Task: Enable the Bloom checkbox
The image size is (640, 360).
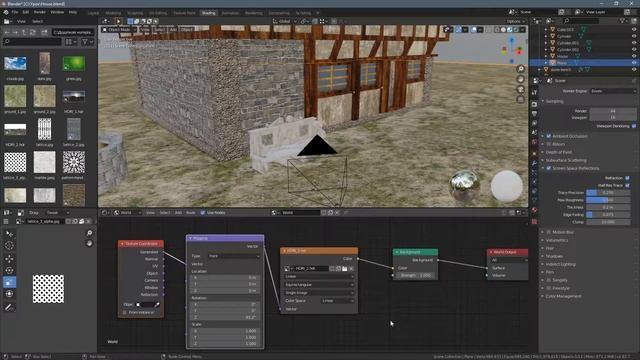Action: [x=549, y=144]
